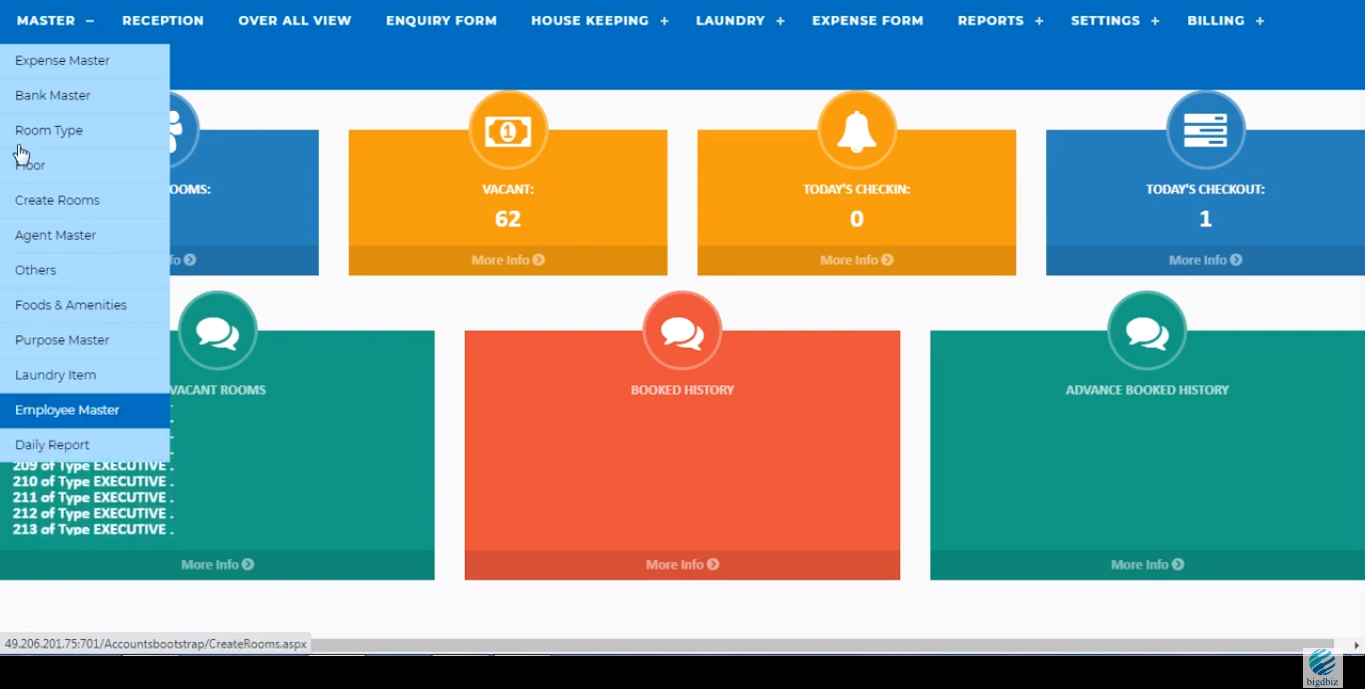Screen dimensions: 1365x689
Task: Open More Info under Vacant Rooms
Action: pos(217,565)
